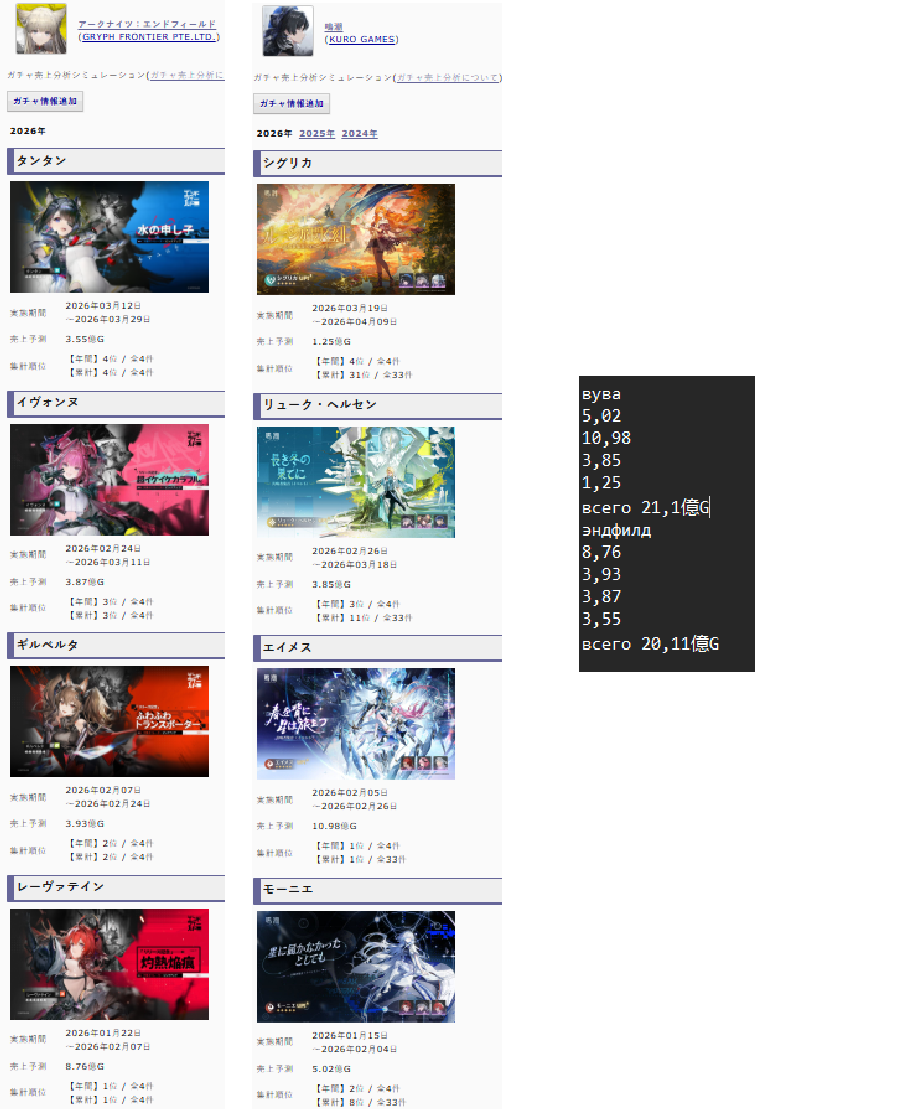Select the 2026年 label on Endfield page
897x1109 pixels.
[28, 132]
